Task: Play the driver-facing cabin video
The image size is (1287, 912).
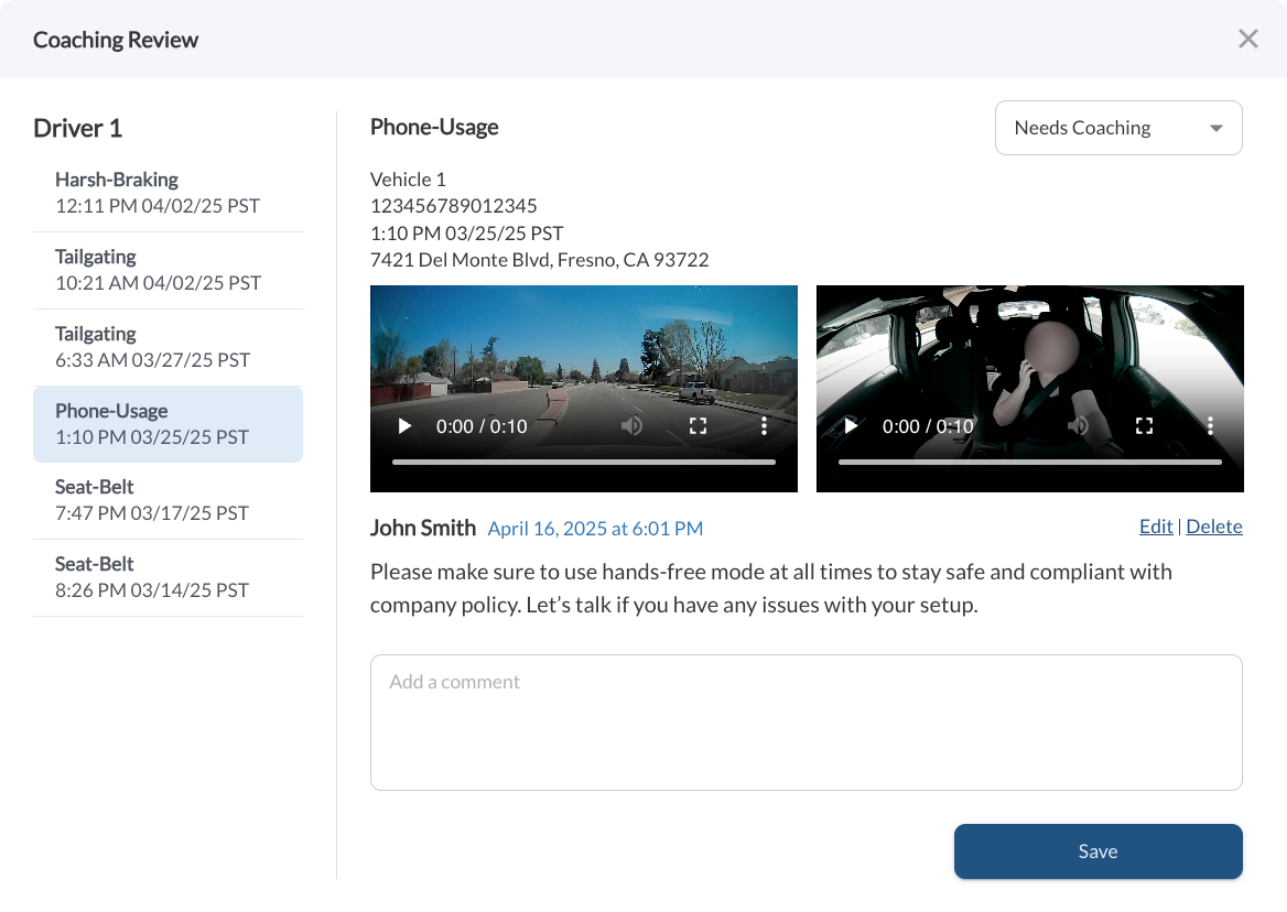Action: coord(850,426)
